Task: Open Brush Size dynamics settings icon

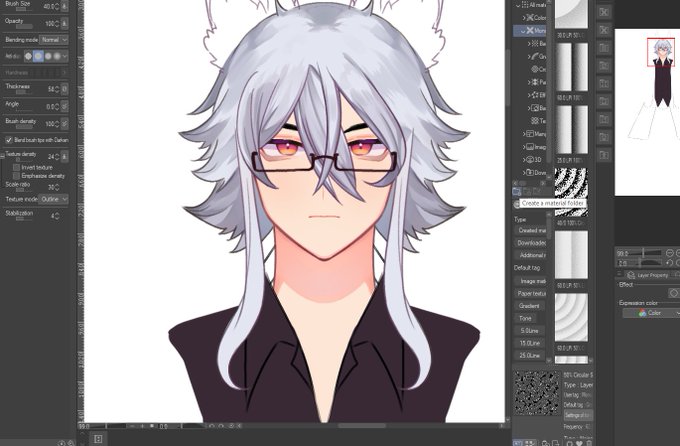Action: pyautogui.click(x=64, y=7)
